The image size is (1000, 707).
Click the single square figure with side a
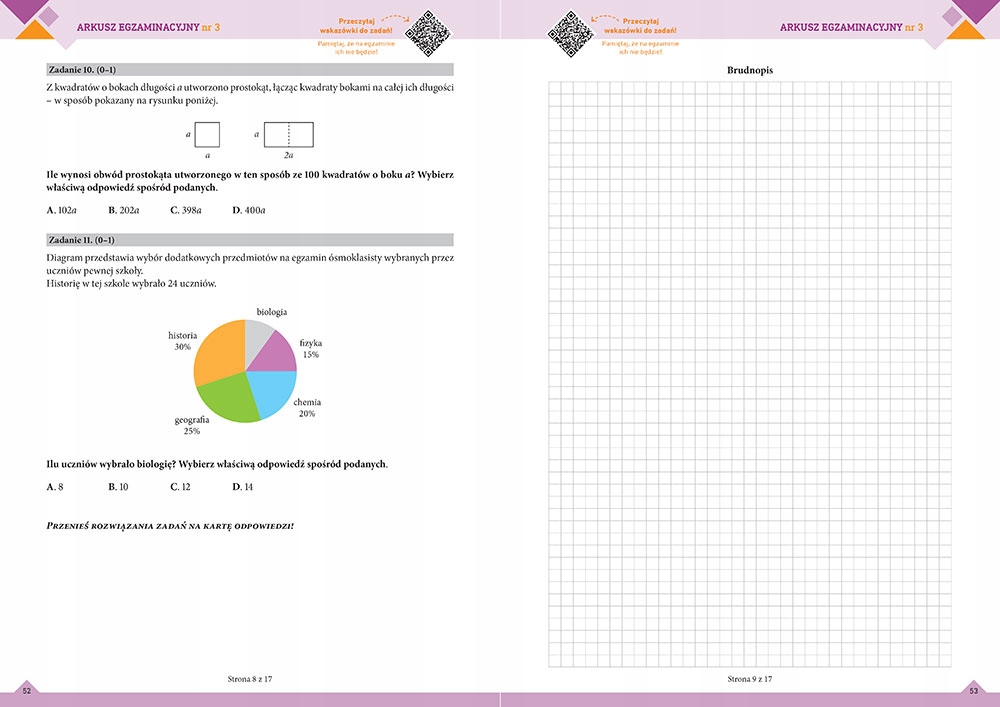[207, 135]
